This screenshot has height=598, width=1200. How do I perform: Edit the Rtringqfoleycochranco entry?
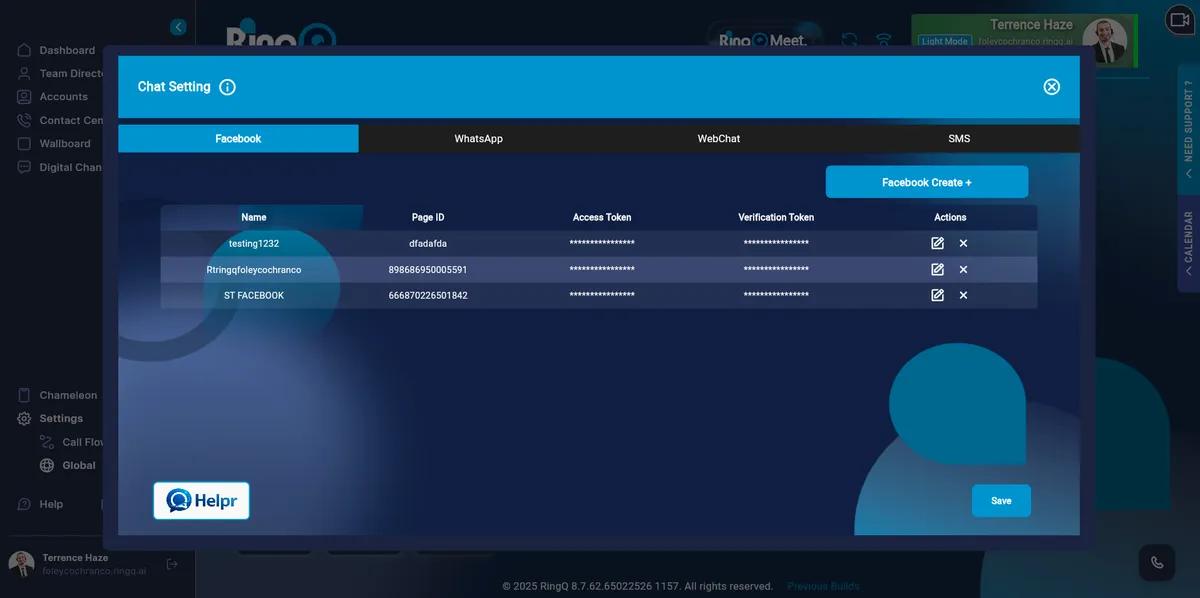[x=937, y=269]
